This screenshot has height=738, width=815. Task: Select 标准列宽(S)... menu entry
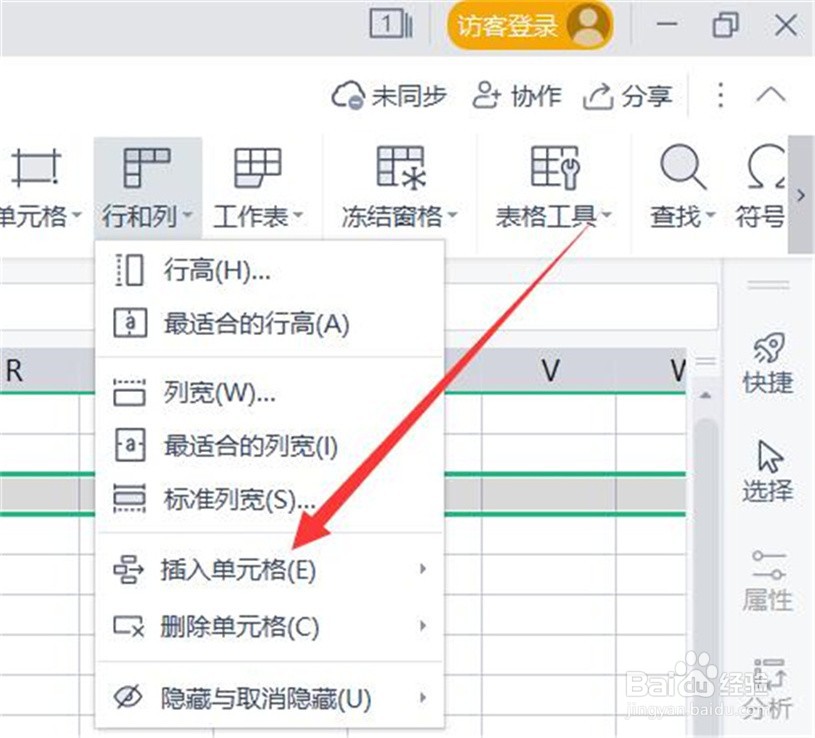(270, 498)
